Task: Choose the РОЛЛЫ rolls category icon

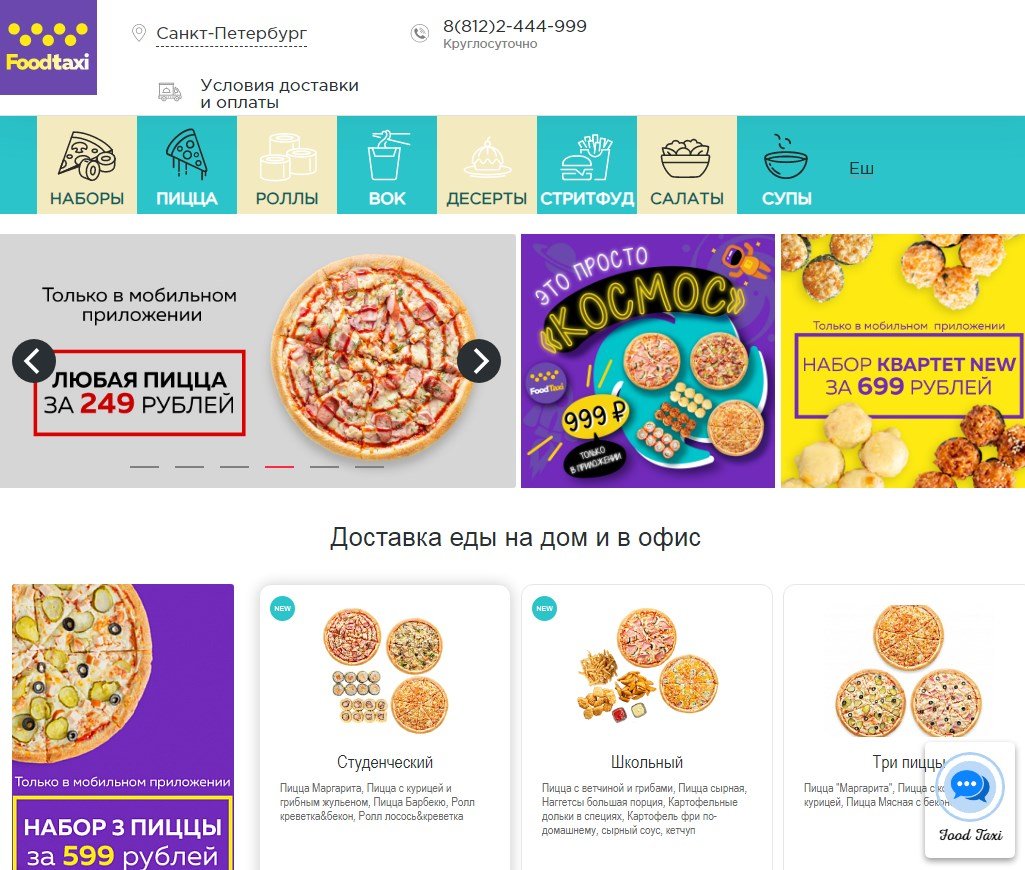Action: click(x=287, y=165)
